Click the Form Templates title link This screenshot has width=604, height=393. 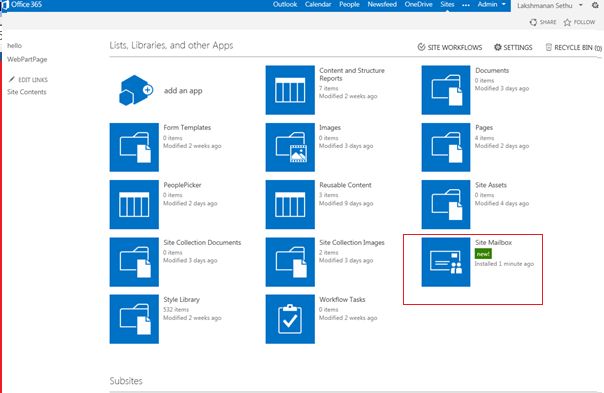pyautogui.click(x=187, y=128)
